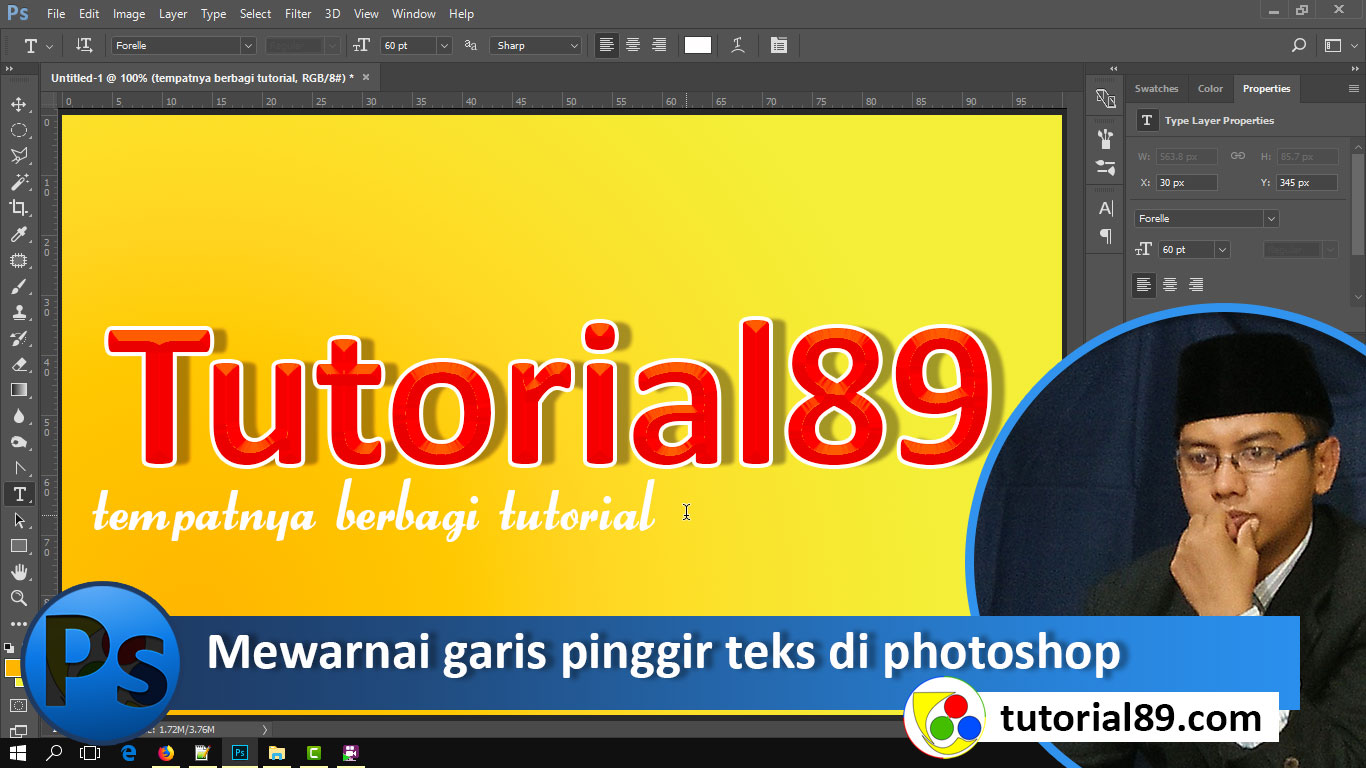Open the Layer menu
The width and height of the screenshot is (1366, 768).
(x=173, y=14)
